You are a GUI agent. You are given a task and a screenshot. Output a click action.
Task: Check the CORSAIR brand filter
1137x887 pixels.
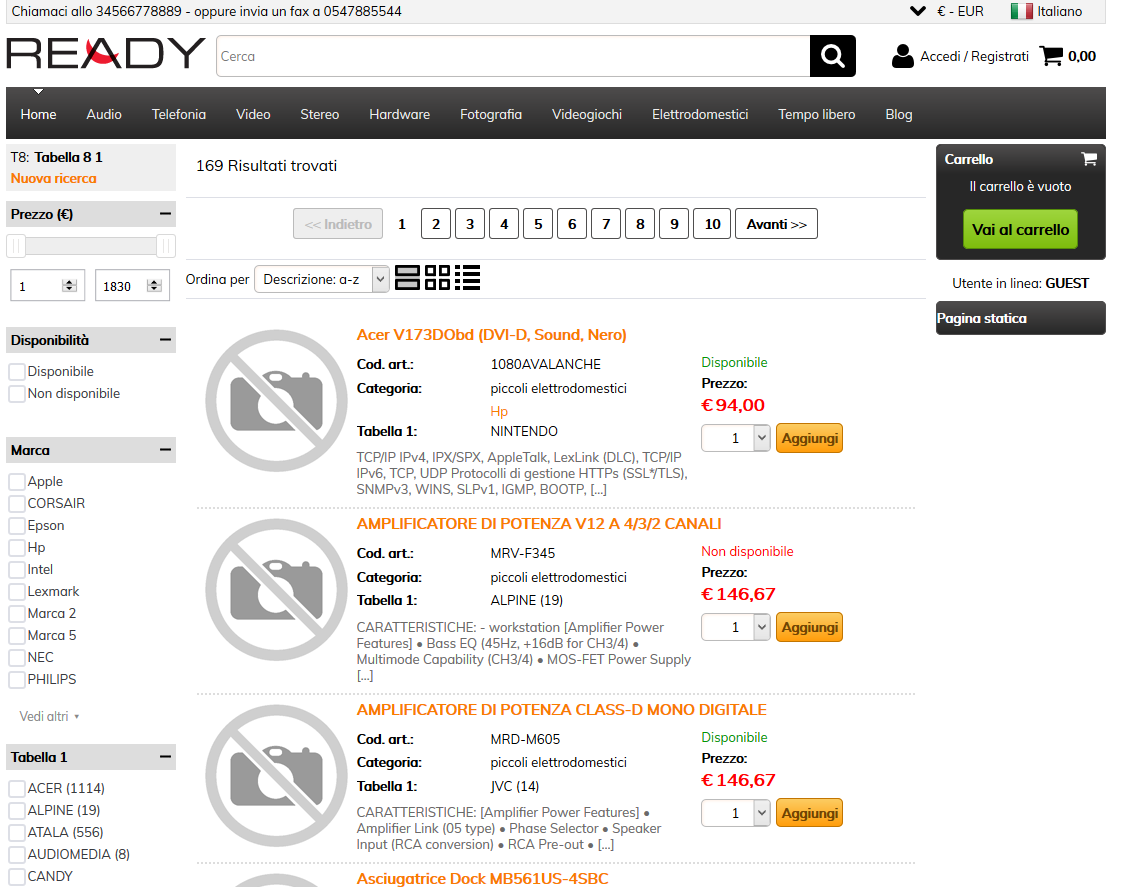click(17, 503)
